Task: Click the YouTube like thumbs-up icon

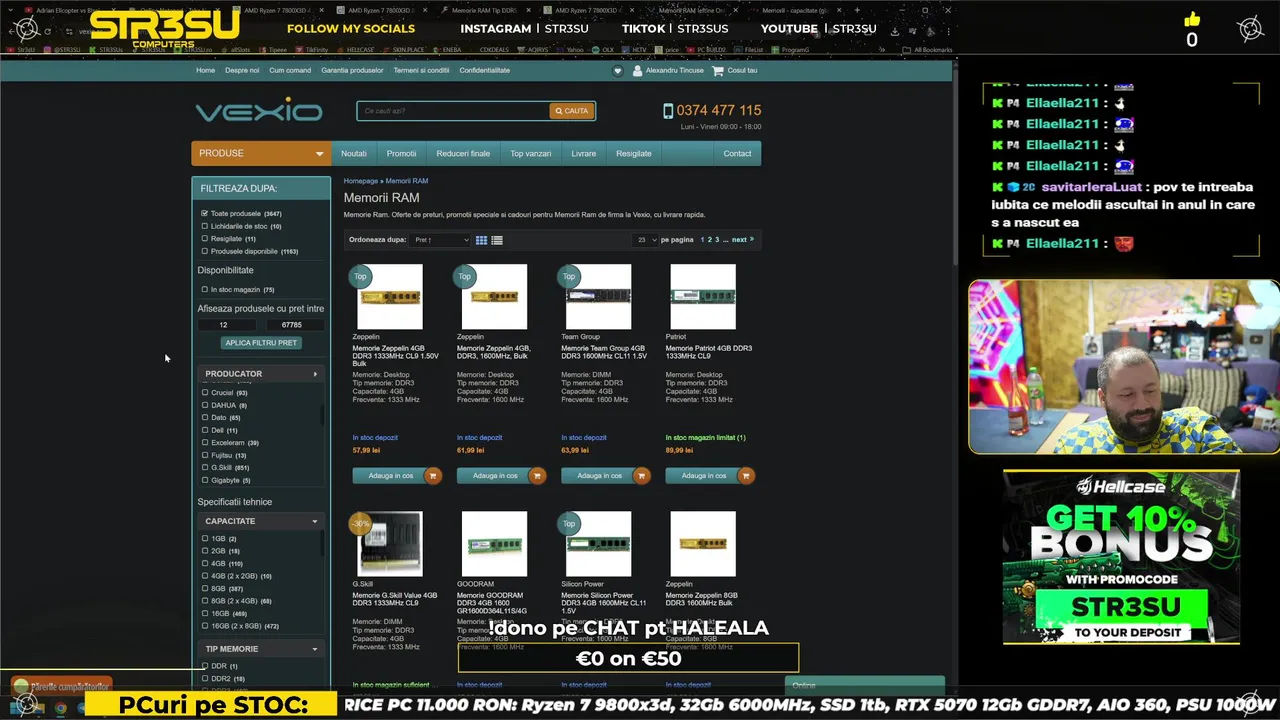Action: (x=1192, y=20)
